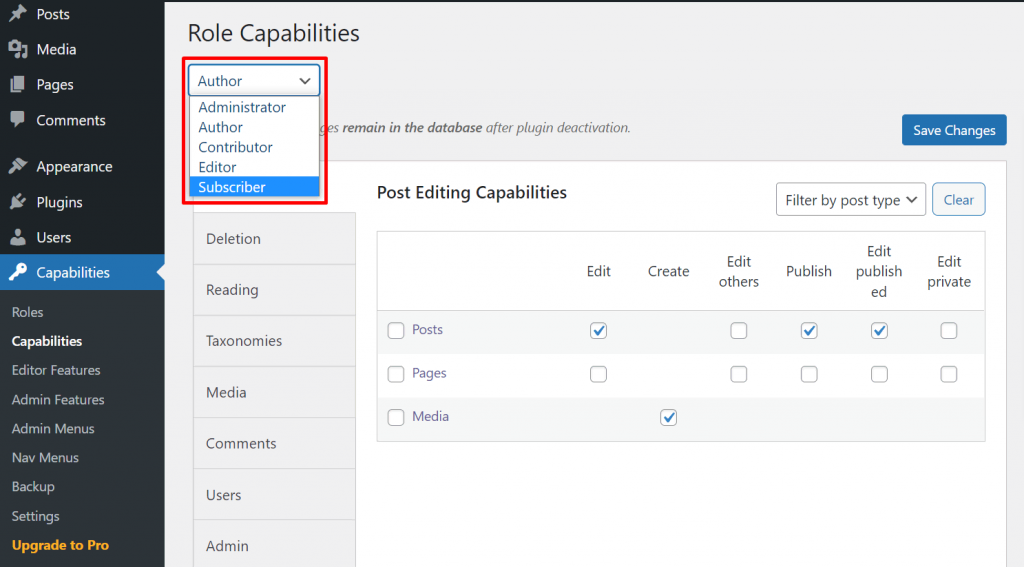This screenshot has height=567, width=1024.
Task: Click the Posts pushpin icon in sidebar
Action: coord(17,14)
